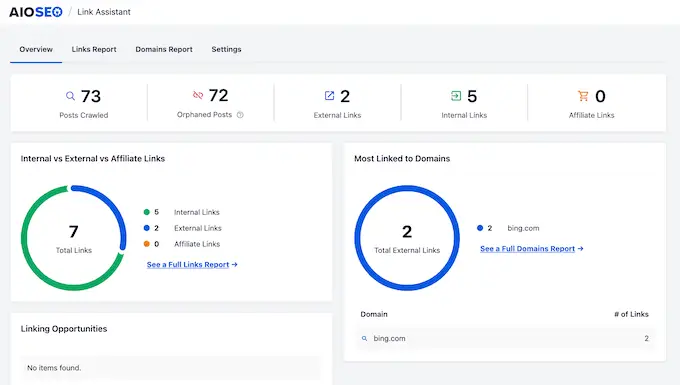Open the Orphaned Posts help tooltip icon
Viewport: 680px width, 385px height.
coord(240,115)
